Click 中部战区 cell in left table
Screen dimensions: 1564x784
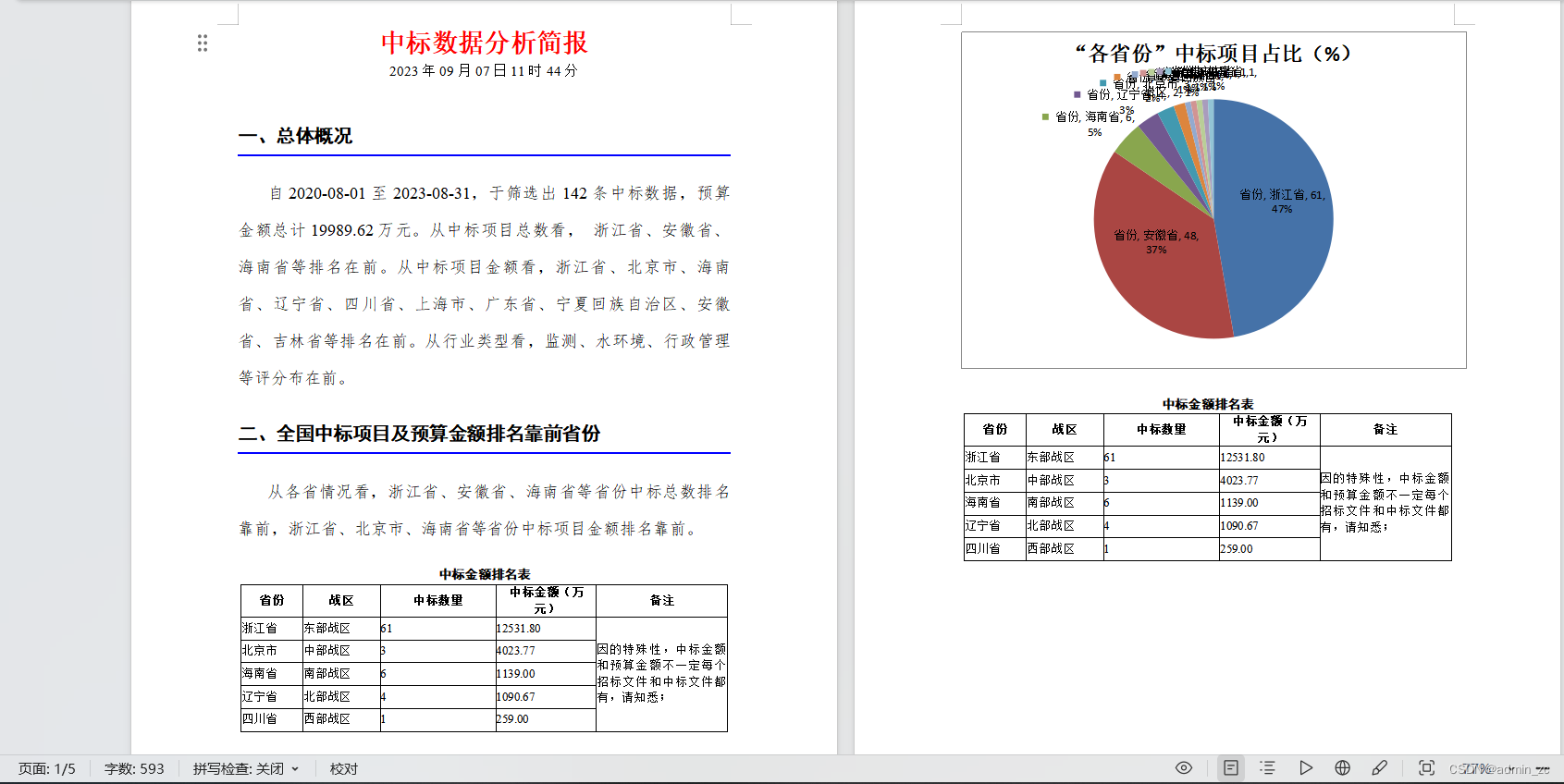[341, 651]
